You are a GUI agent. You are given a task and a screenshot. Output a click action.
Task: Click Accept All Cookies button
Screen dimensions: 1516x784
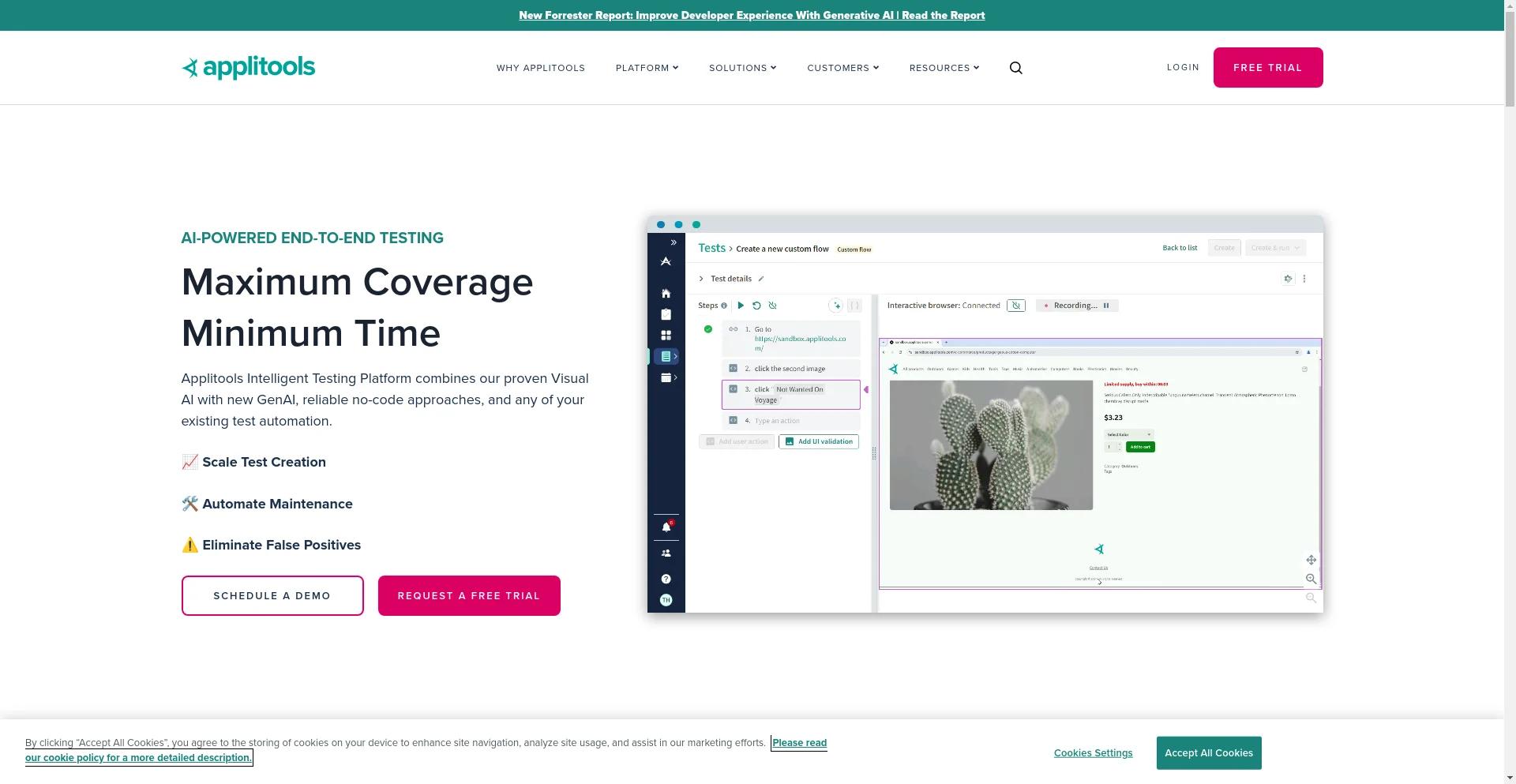[1209, 753]
